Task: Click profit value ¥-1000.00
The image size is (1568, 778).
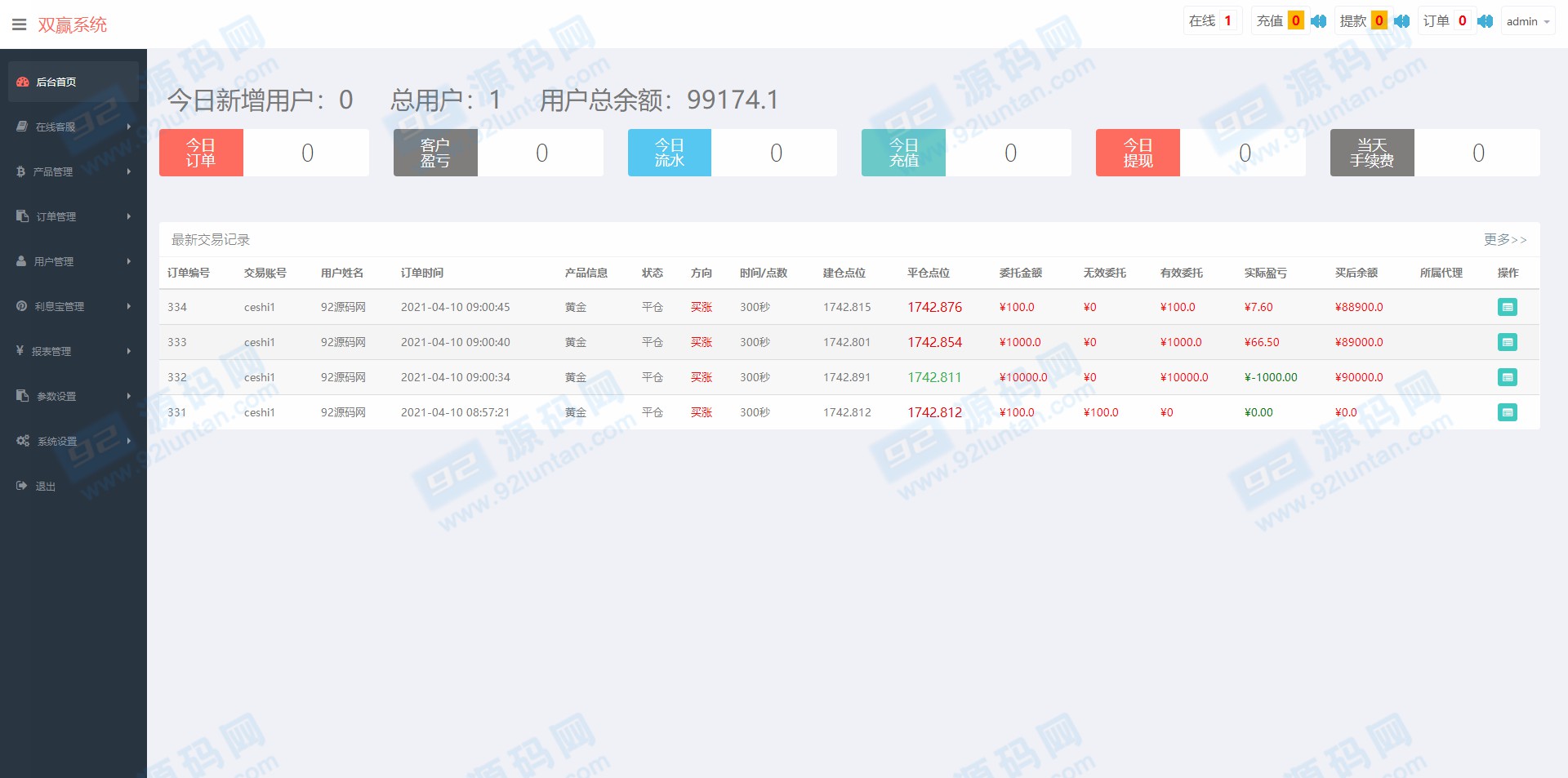Action: (x=1271, y=377)
